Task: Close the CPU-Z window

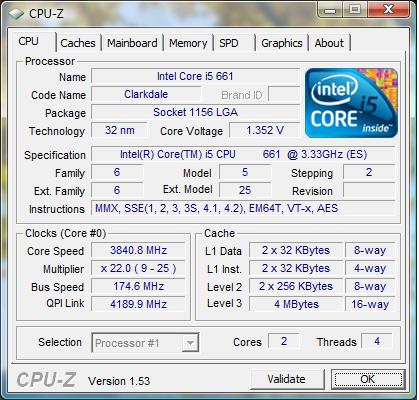Action: pos(388,9)
